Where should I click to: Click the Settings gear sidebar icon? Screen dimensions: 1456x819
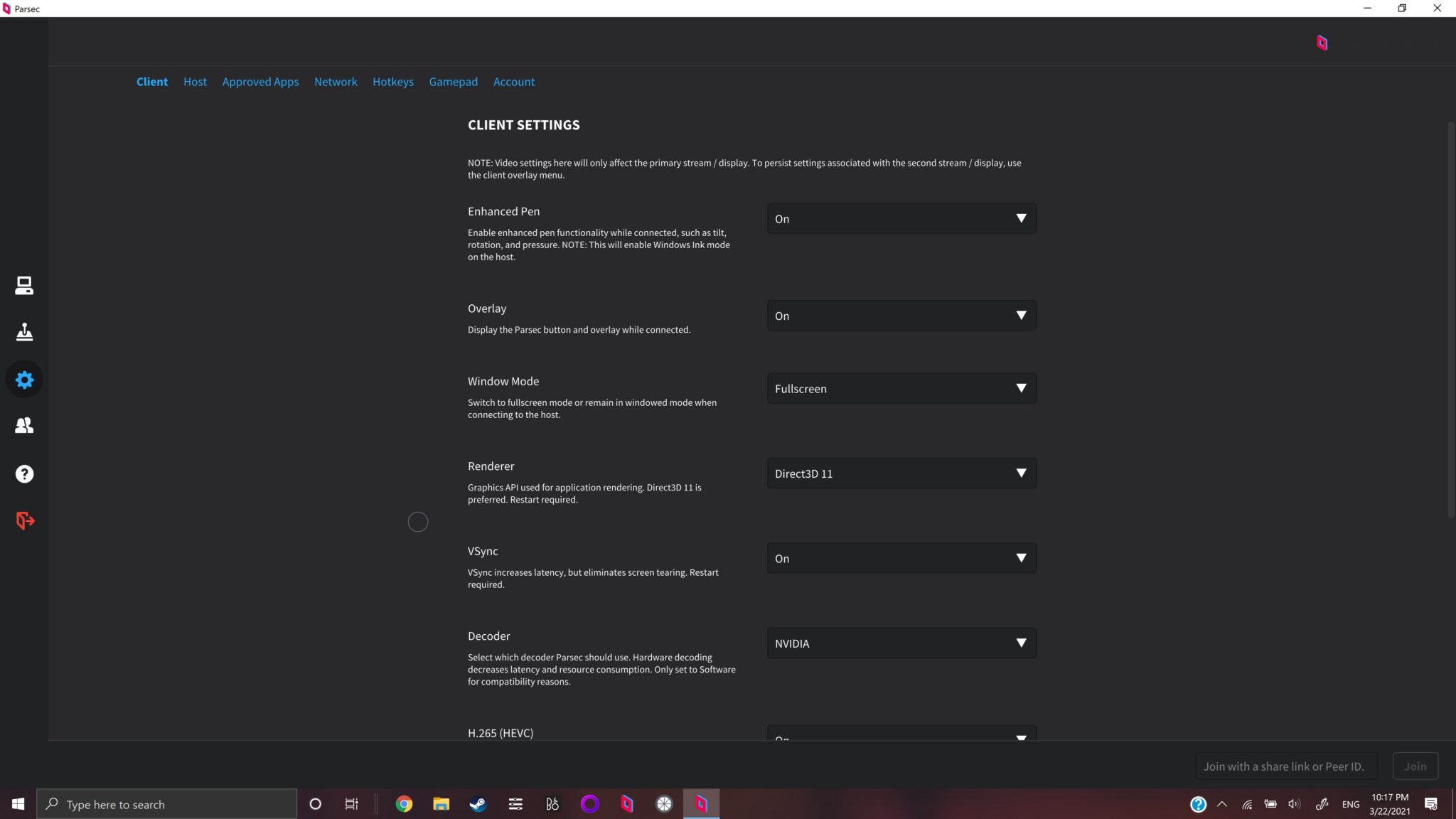pyautogui.click(x=24, y=380)
